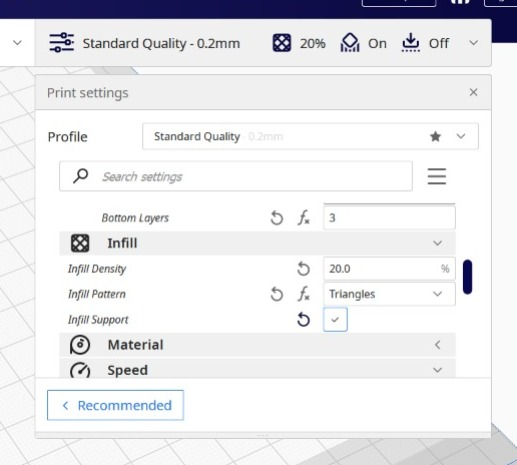
Task: Click the Infill Pattern label
Action: coord(97,294)
